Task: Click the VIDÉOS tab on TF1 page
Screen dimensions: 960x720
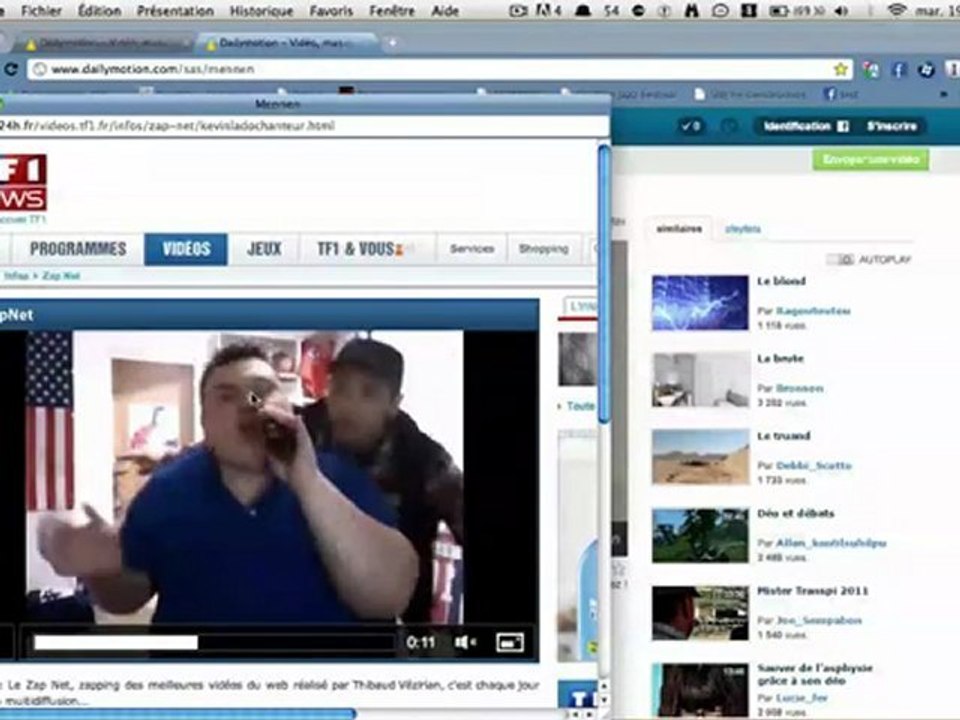Action: 186,249
